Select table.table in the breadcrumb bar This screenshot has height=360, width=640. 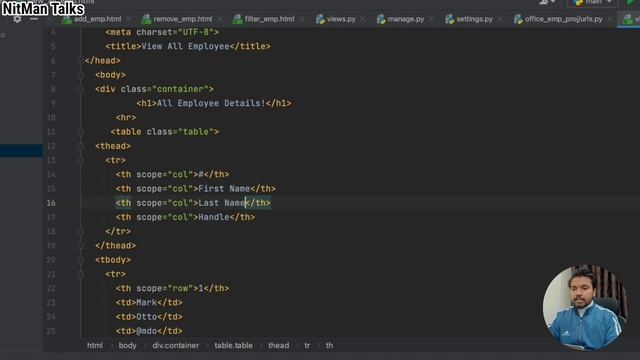[x=233, y=345]
